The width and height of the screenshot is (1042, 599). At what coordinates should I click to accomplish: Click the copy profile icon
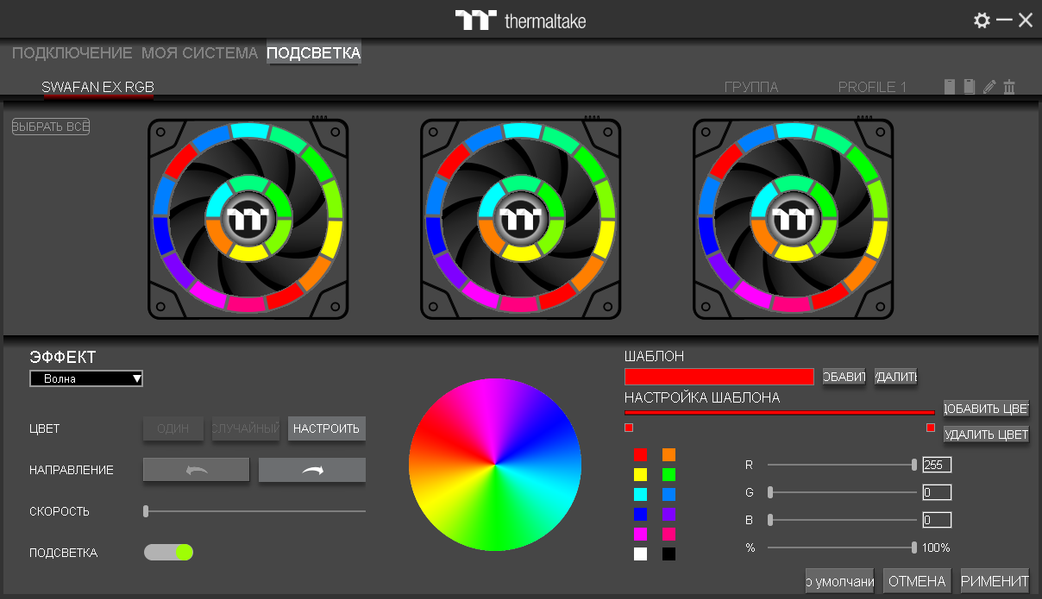[x=970, y=86]
